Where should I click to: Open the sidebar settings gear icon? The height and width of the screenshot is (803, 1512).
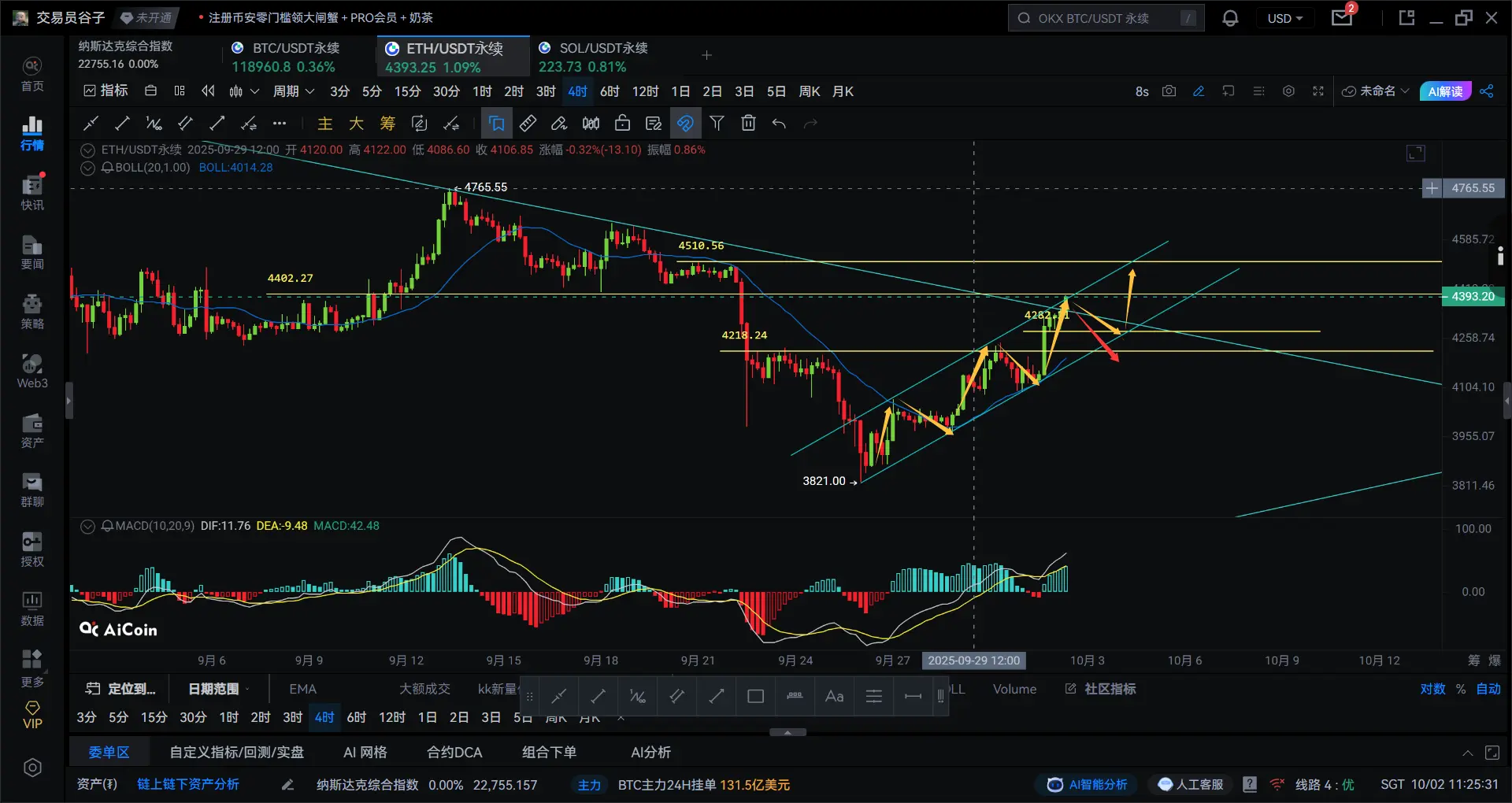point(32,768)
